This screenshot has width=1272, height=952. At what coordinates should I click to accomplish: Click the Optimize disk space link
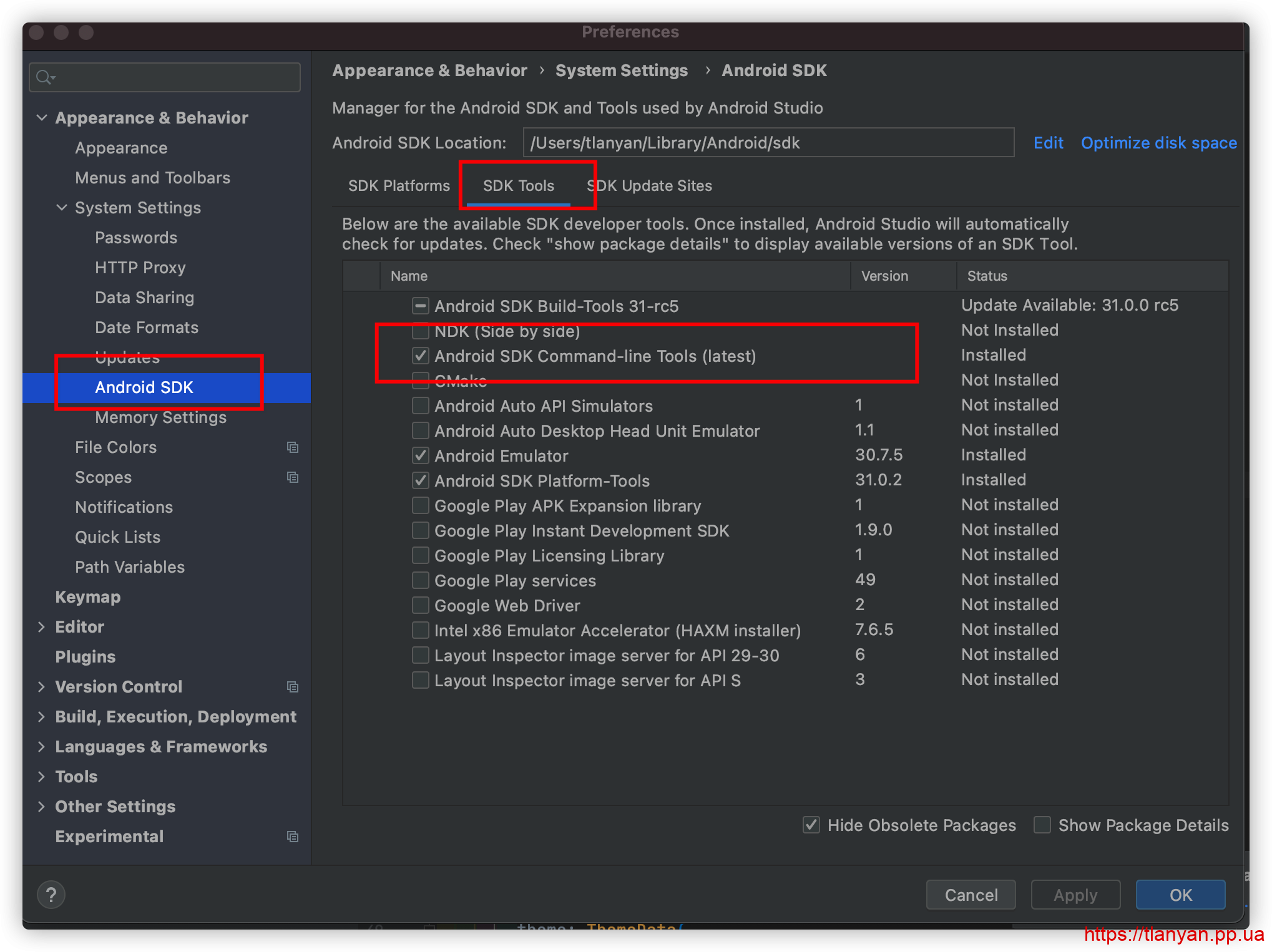1158,143
